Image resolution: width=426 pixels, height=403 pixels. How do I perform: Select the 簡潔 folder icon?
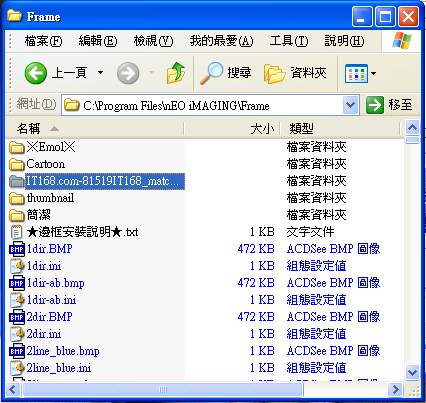click(x=17, y=215)
